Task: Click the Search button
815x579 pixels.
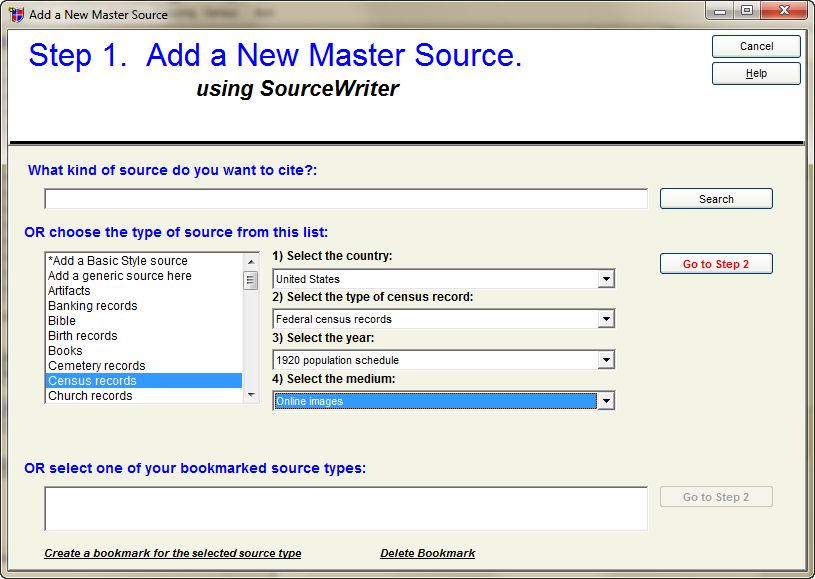Action: click(x=716, y=199)
